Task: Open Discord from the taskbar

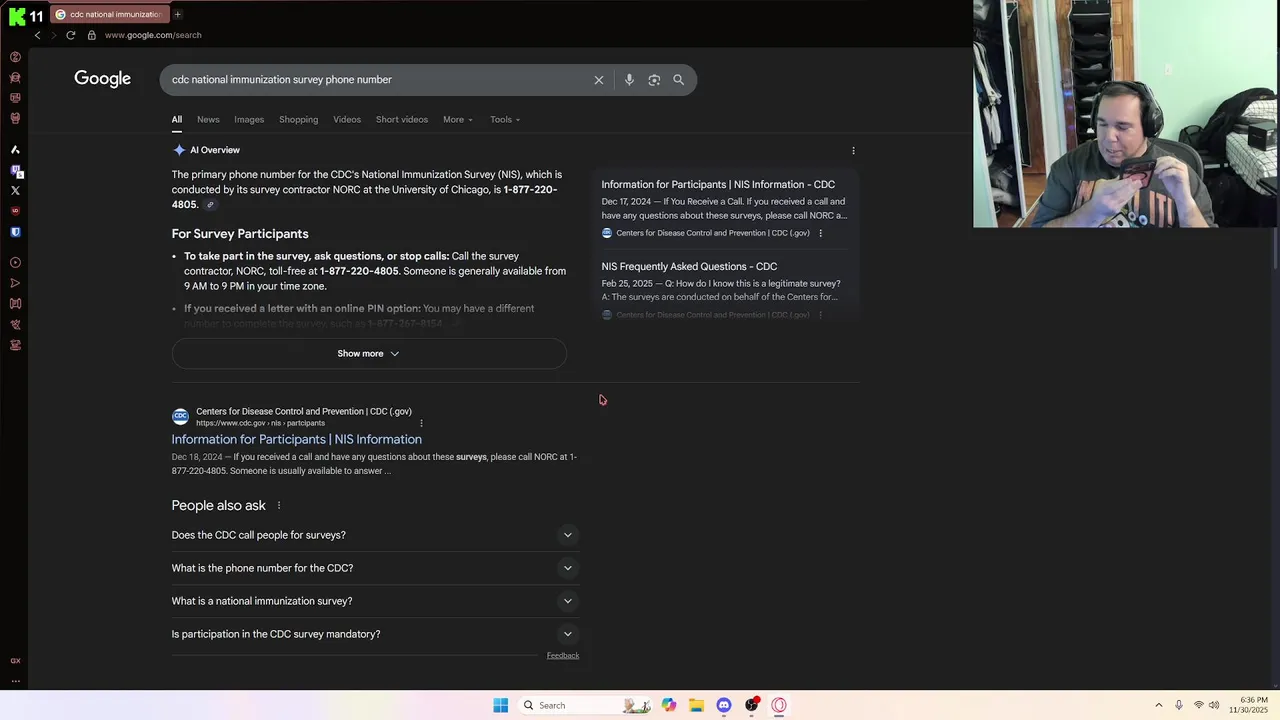Action: coord(724,705)
